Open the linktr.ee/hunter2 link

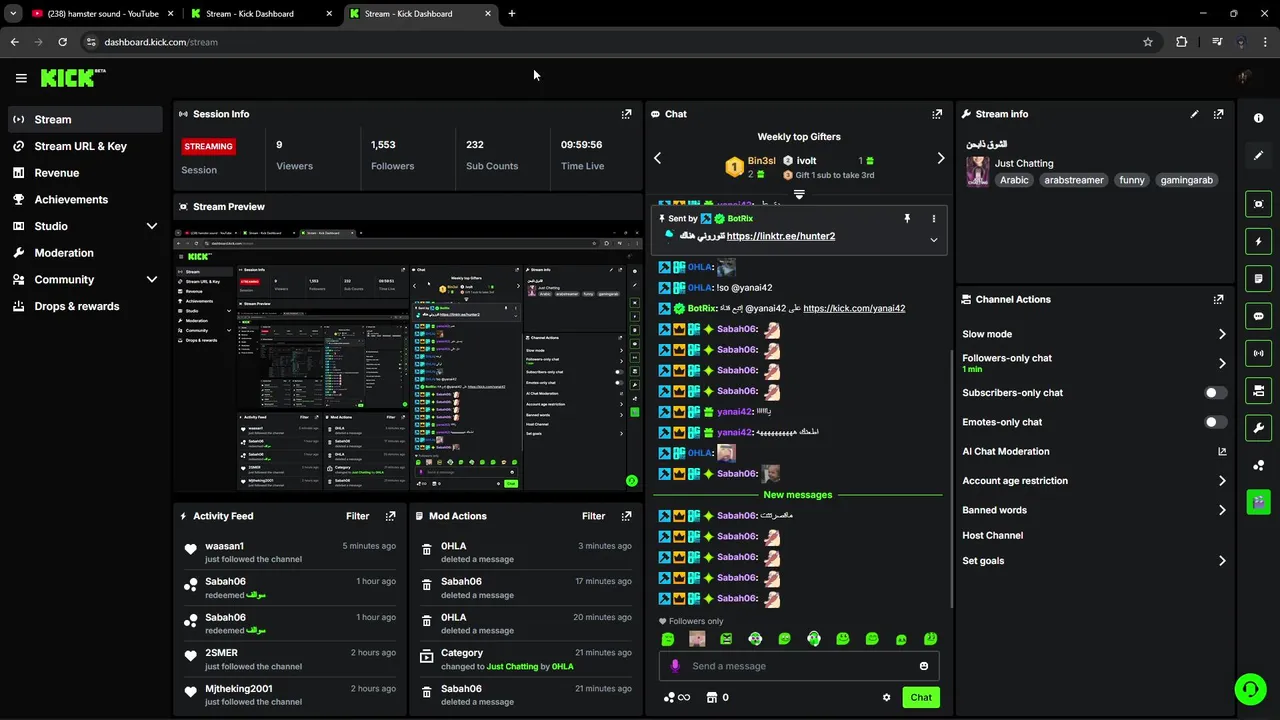coord(781,236)
